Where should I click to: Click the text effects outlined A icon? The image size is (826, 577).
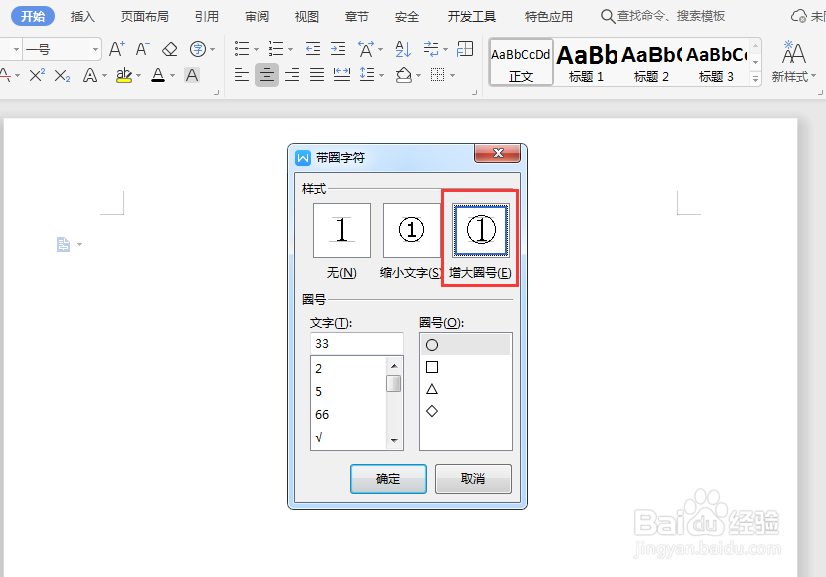(x=90, y=75)
